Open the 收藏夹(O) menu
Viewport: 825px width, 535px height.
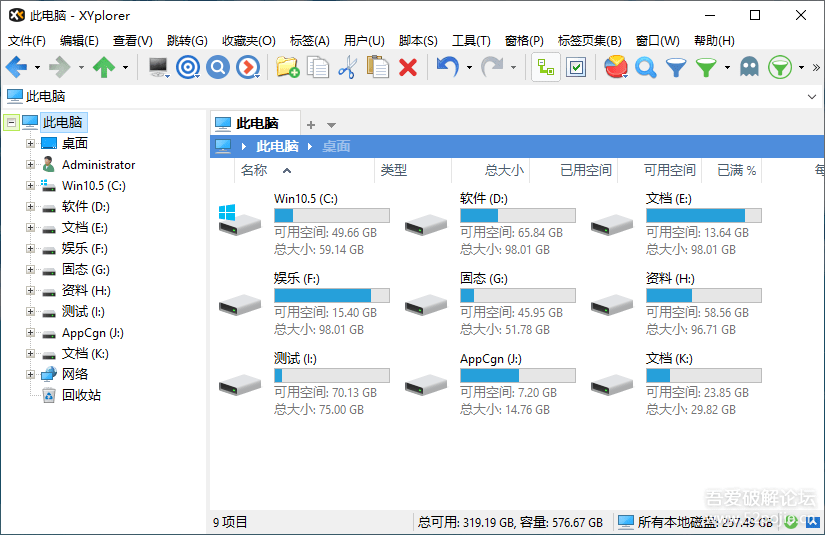(x=248, y=41)
